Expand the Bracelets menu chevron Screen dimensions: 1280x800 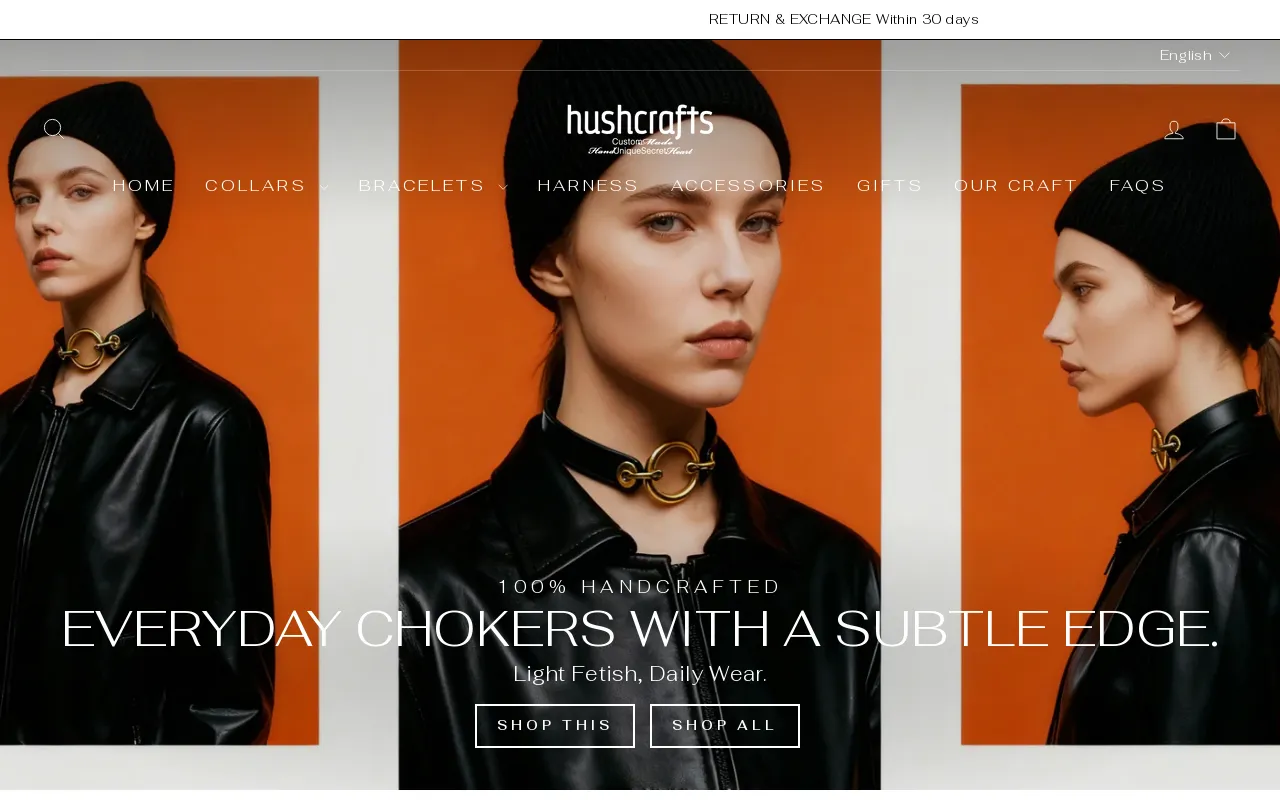[502, 187]
